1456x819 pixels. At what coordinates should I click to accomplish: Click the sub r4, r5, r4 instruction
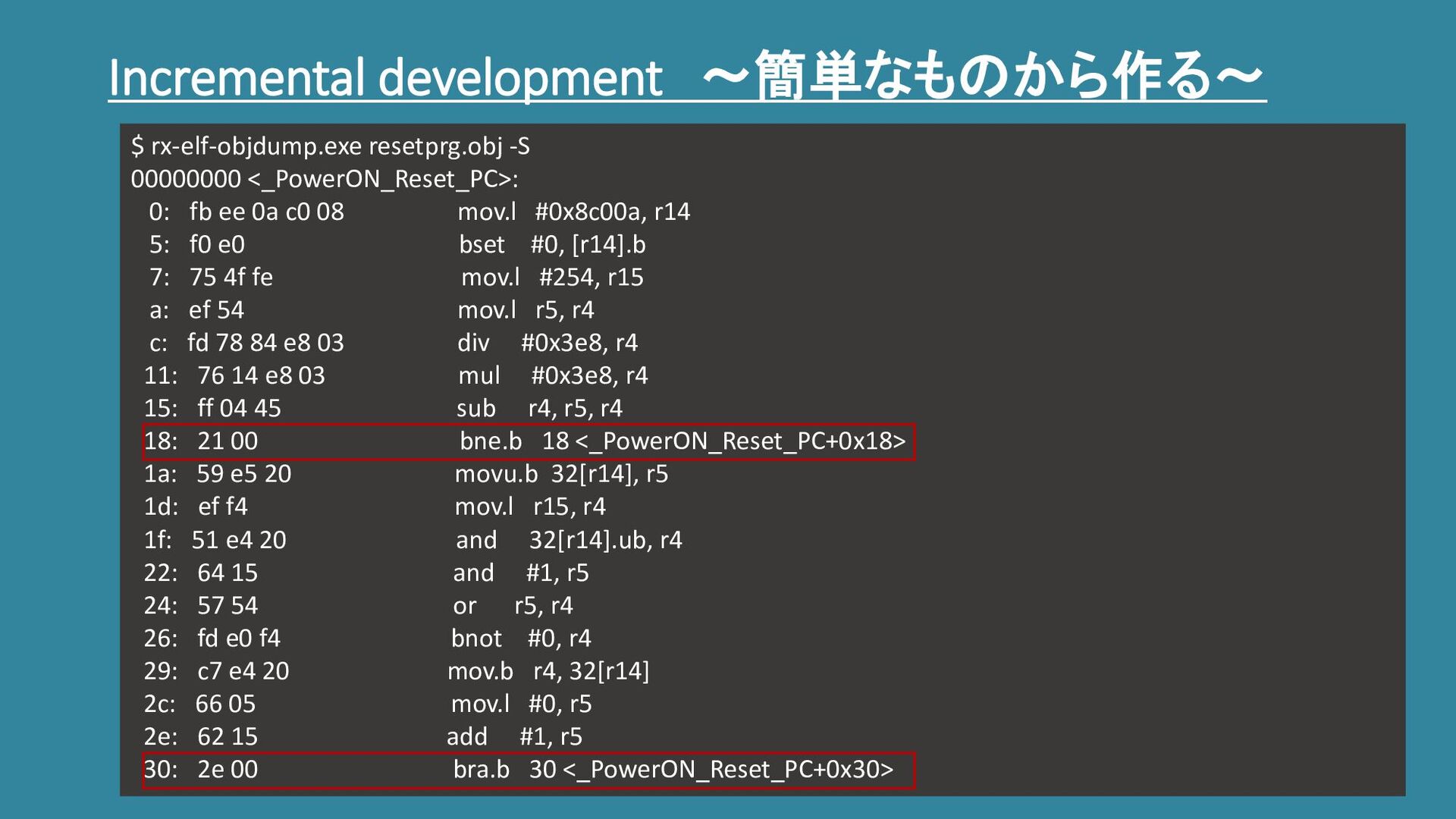(x=538, y=409)
